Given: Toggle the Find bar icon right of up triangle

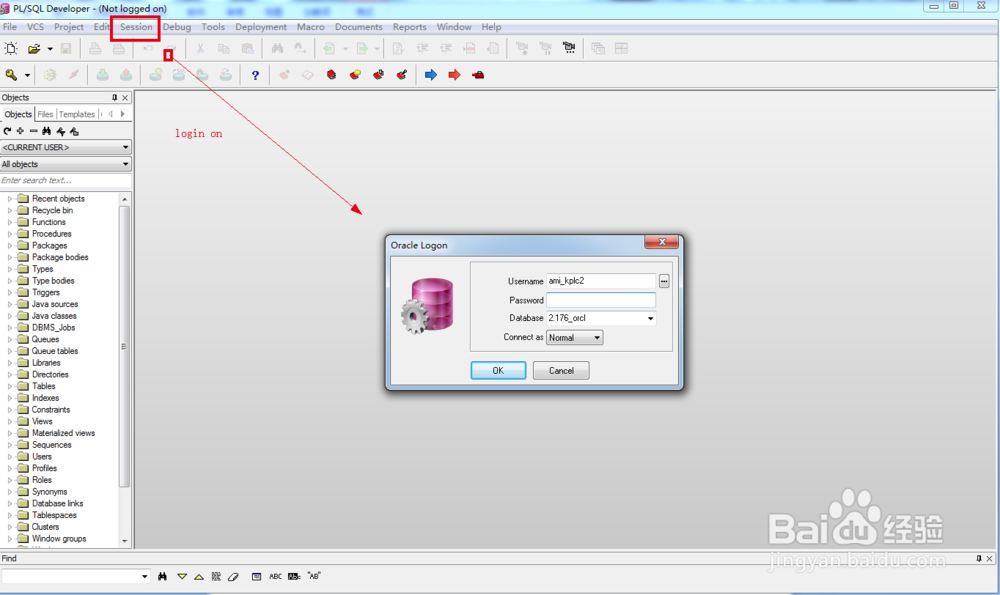Looking at the screenshot, I should [x=216, y=577].
